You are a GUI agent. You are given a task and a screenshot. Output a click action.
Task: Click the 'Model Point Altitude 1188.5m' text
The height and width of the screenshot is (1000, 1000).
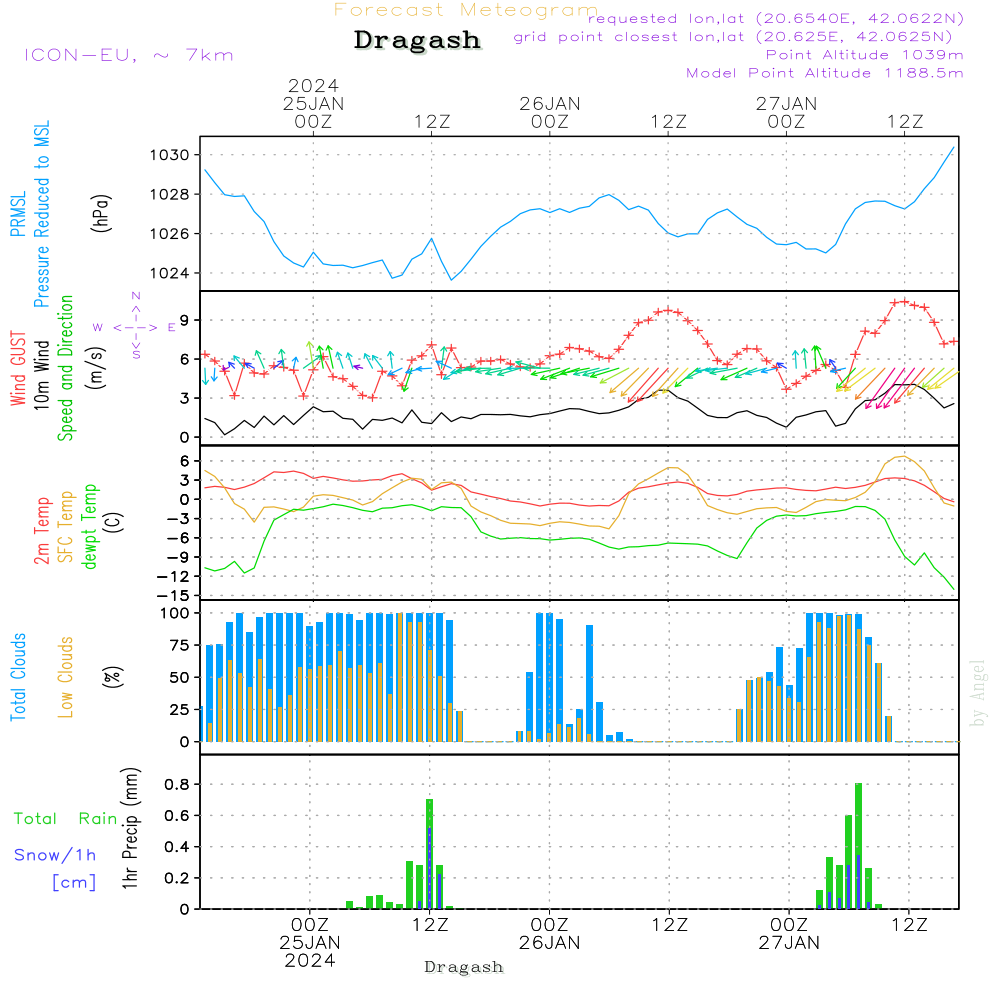click(824, 73)
